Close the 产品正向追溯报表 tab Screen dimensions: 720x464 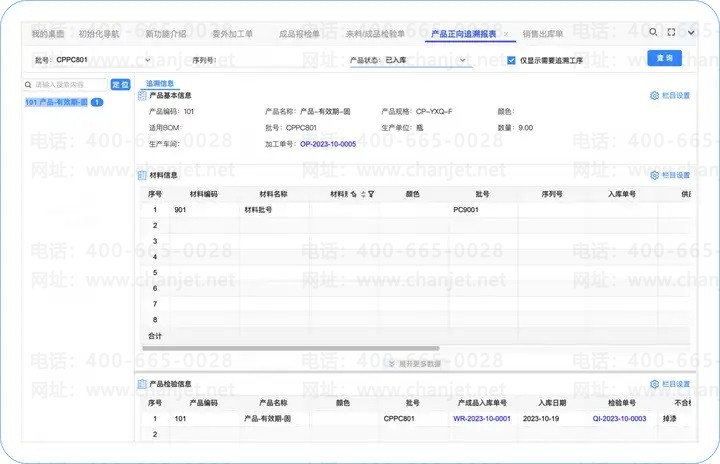506,34
